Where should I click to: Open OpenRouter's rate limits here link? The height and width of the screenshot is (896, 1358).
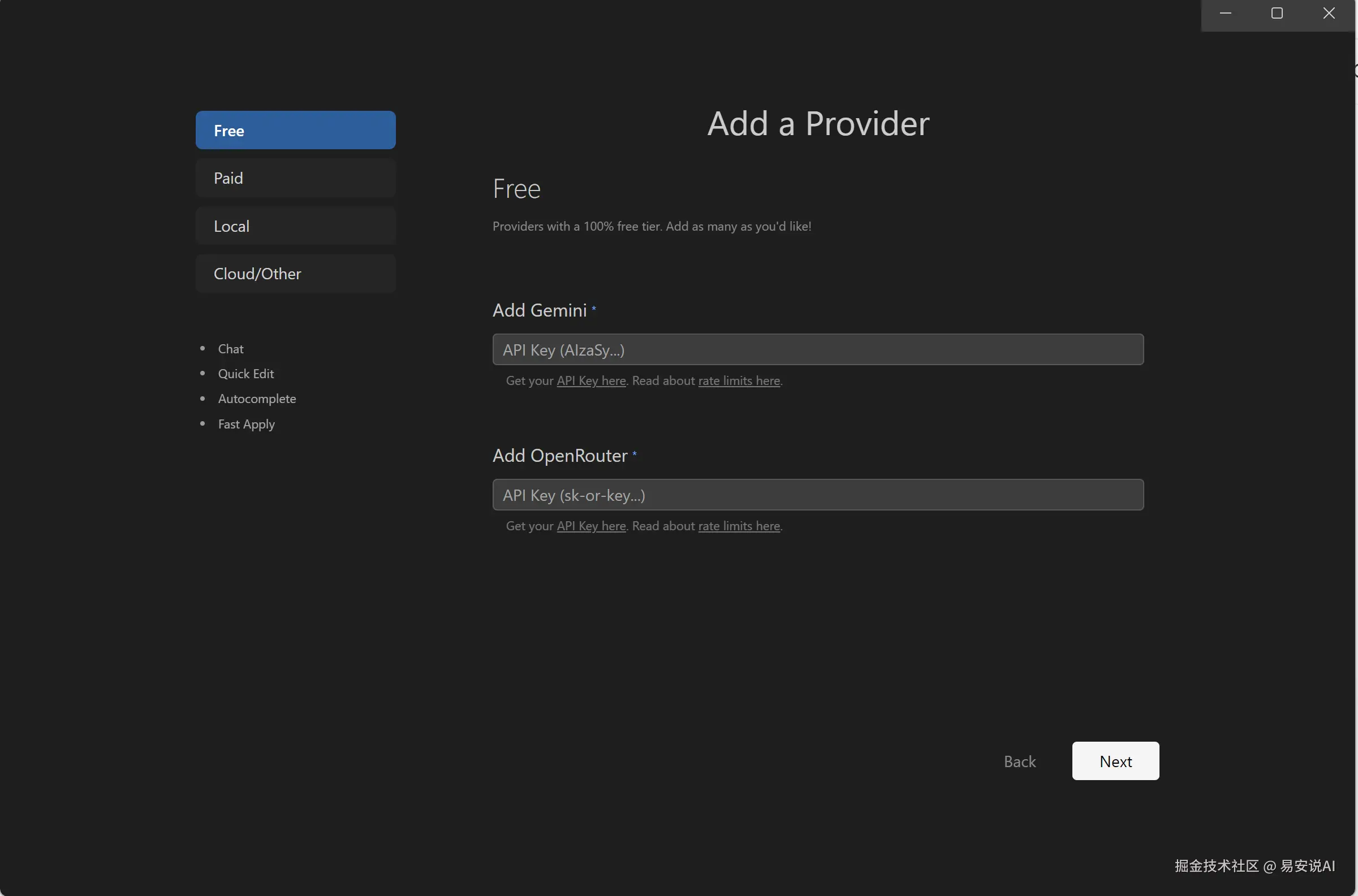[739, 526]
